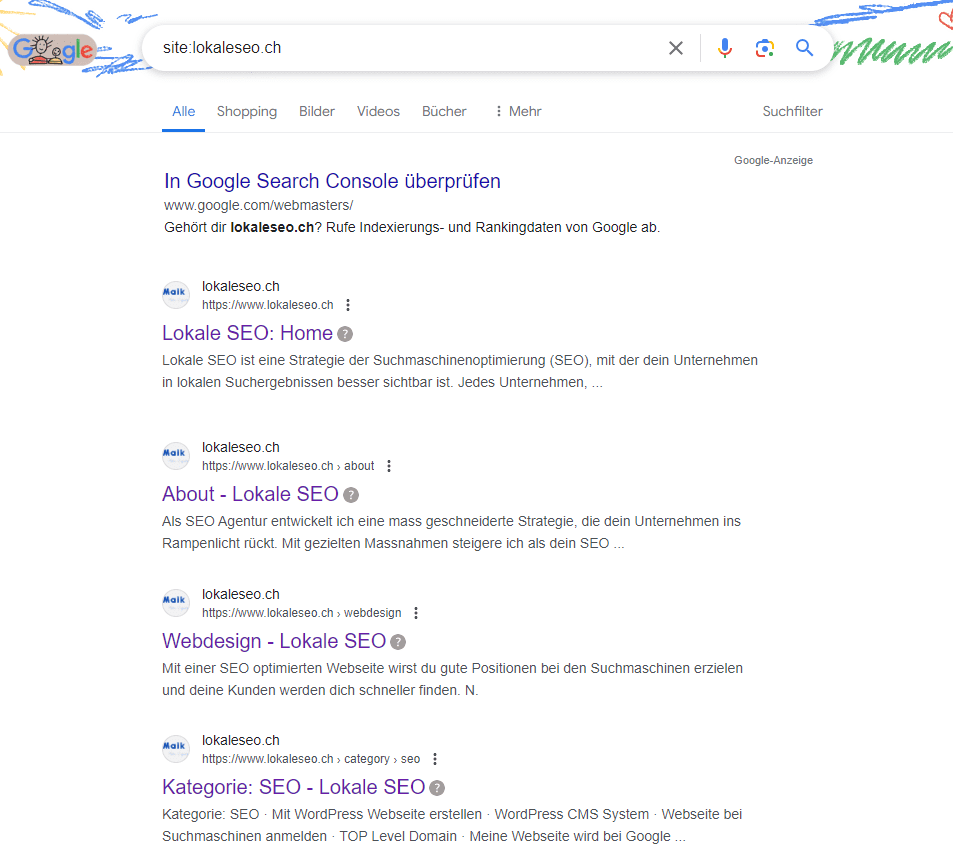Screen dimensions: 953x867
Task: Open the Suchfilter options
Action: (x=793, y=112)
